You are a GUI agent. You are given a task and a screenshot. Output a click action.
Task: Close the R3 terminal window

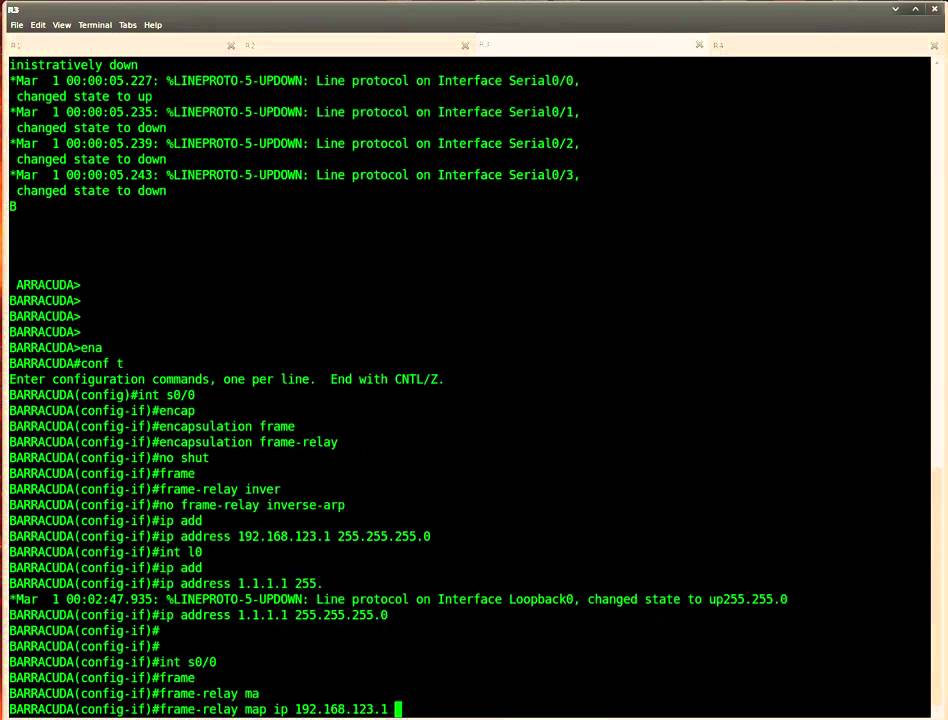tap(935, 9)
